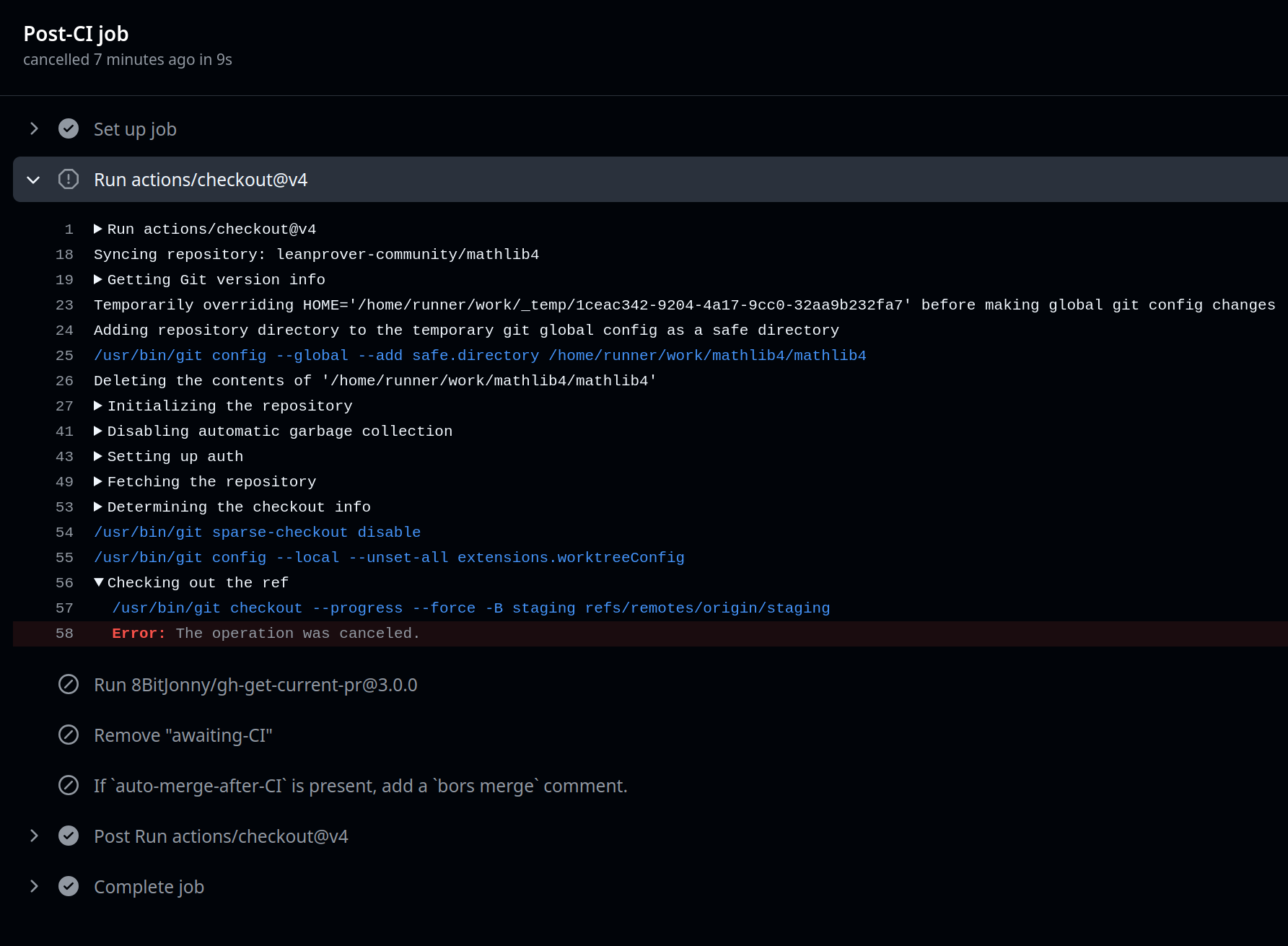Click line number 25 in the log
This screenshot has width=1288, height=946.
point(64,356)
